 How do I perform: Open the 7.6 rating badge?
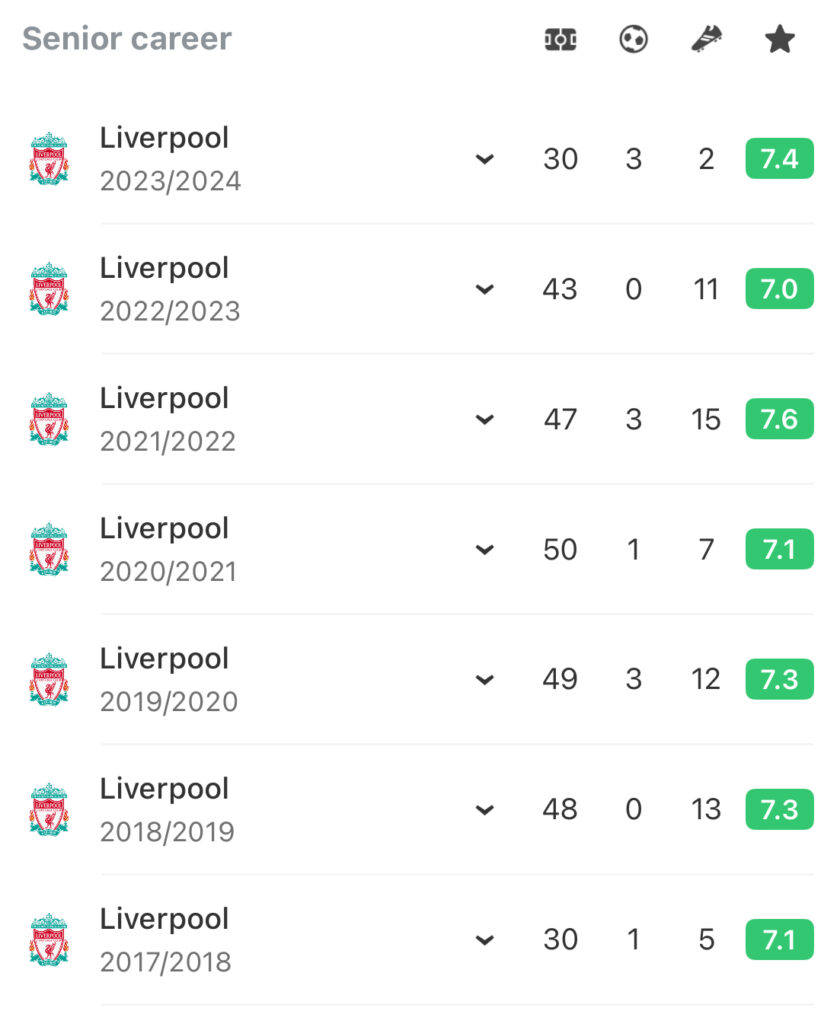pos(779,419)
